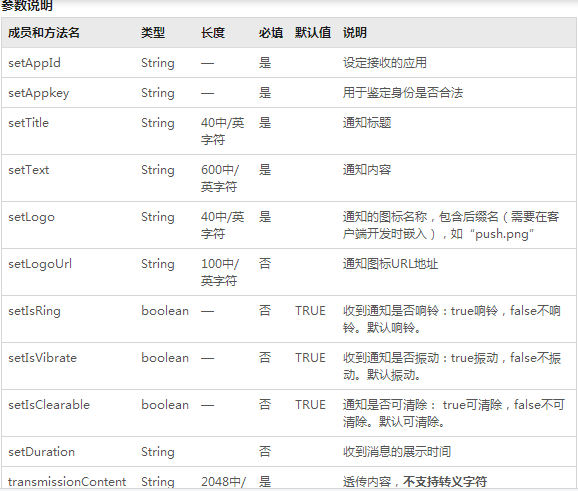Click the description 设定接收的应用
The width and height of the screenshot is (578, 491).
click(x=384, y=63)
